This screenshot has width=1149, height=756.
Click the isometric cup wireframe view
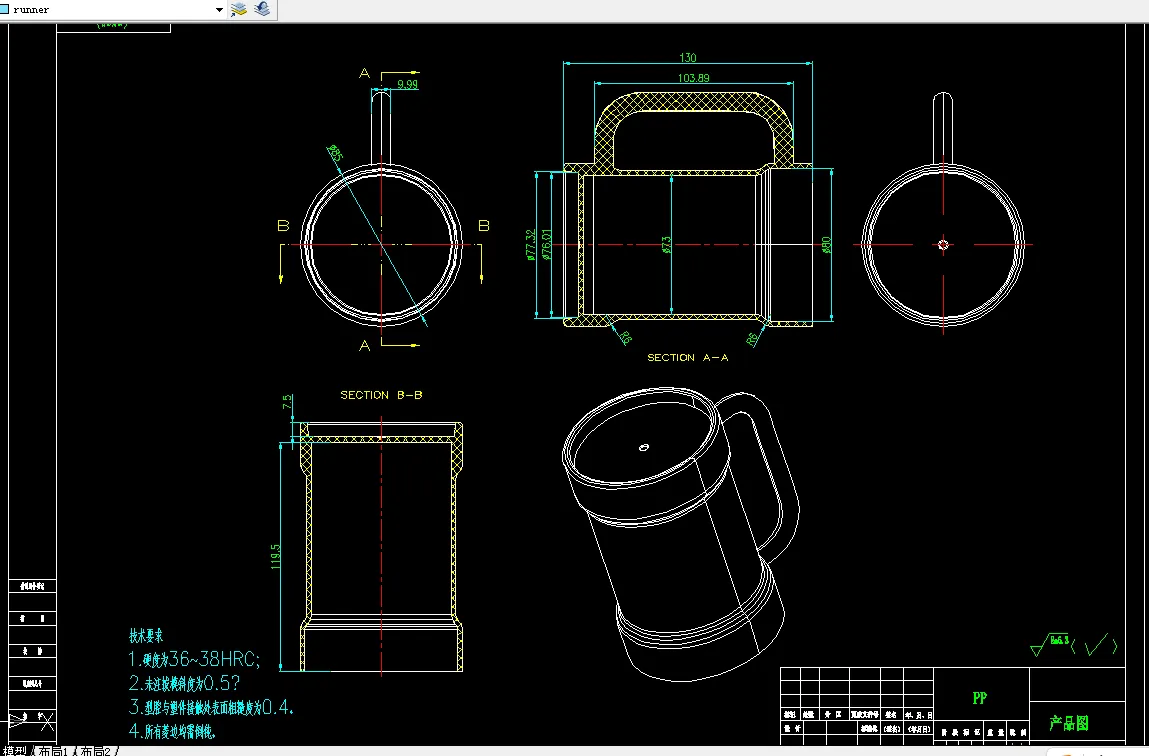pos(680,533)
